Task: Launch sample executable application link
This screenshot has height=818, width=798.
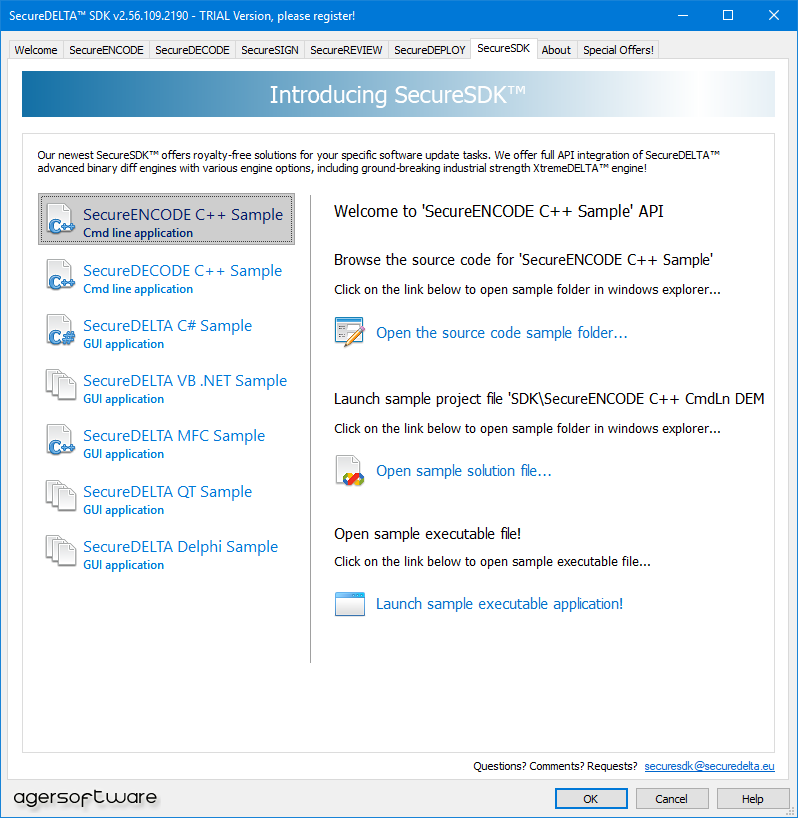Action: tap(499, 604)
